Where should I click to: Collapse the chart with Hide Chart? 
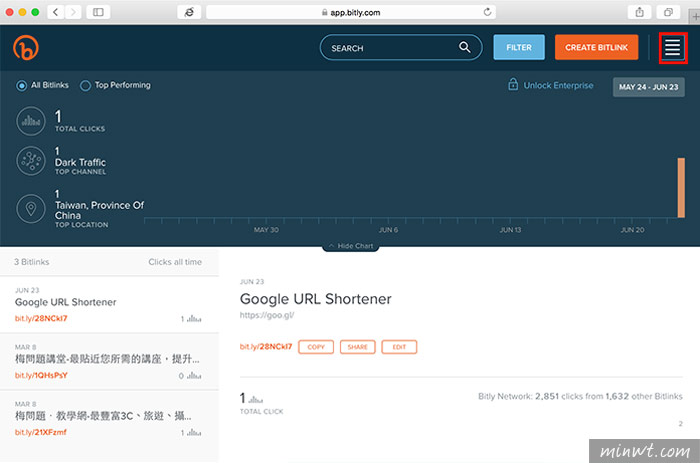351,246
